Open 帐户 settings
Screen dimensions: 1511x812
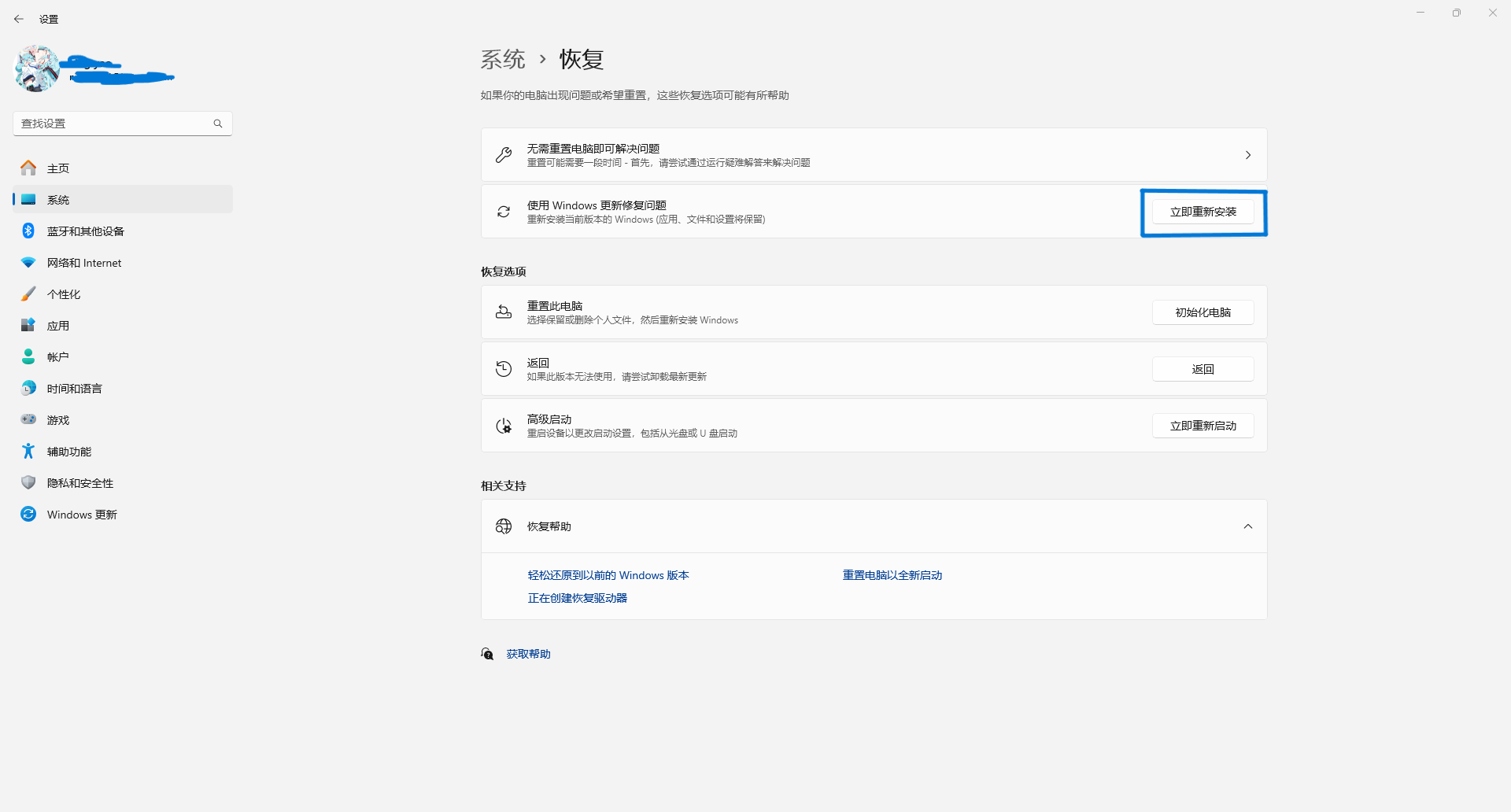tap(123, 356)
